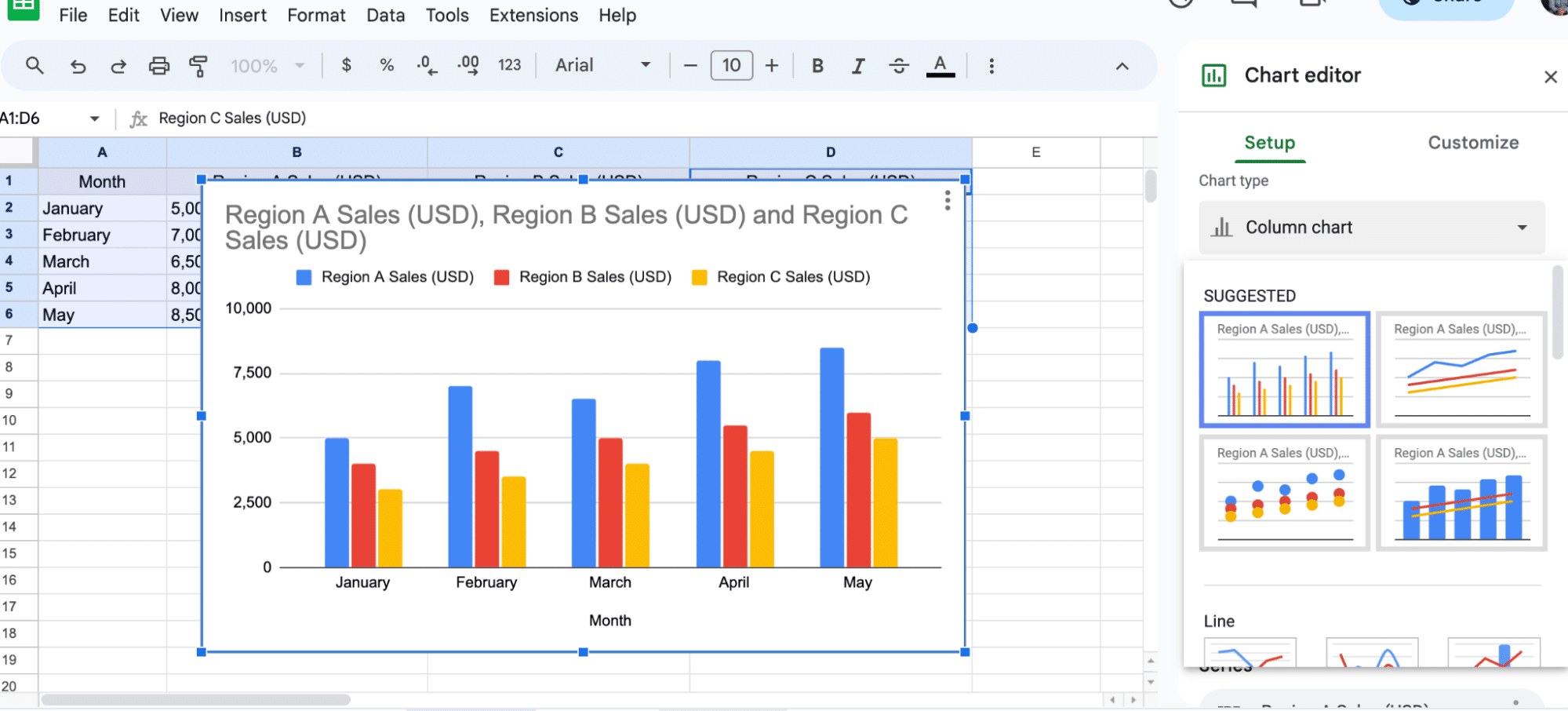The image size is (1568, 711).
Task: Close the Chart editor panel
Action: pyautogui.click(x=1550, y=77)
